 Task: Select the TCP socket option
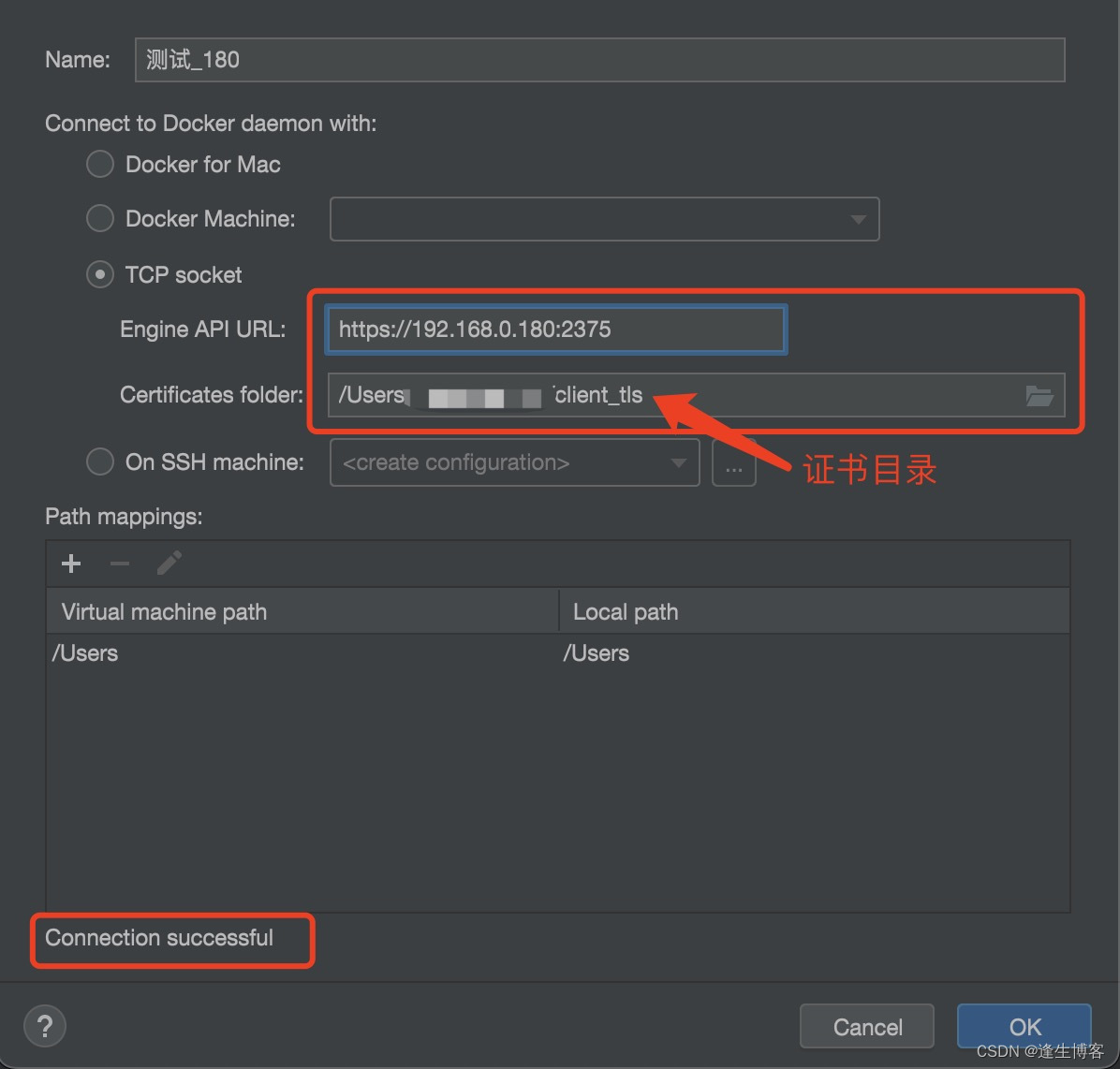tap(99, 274)
